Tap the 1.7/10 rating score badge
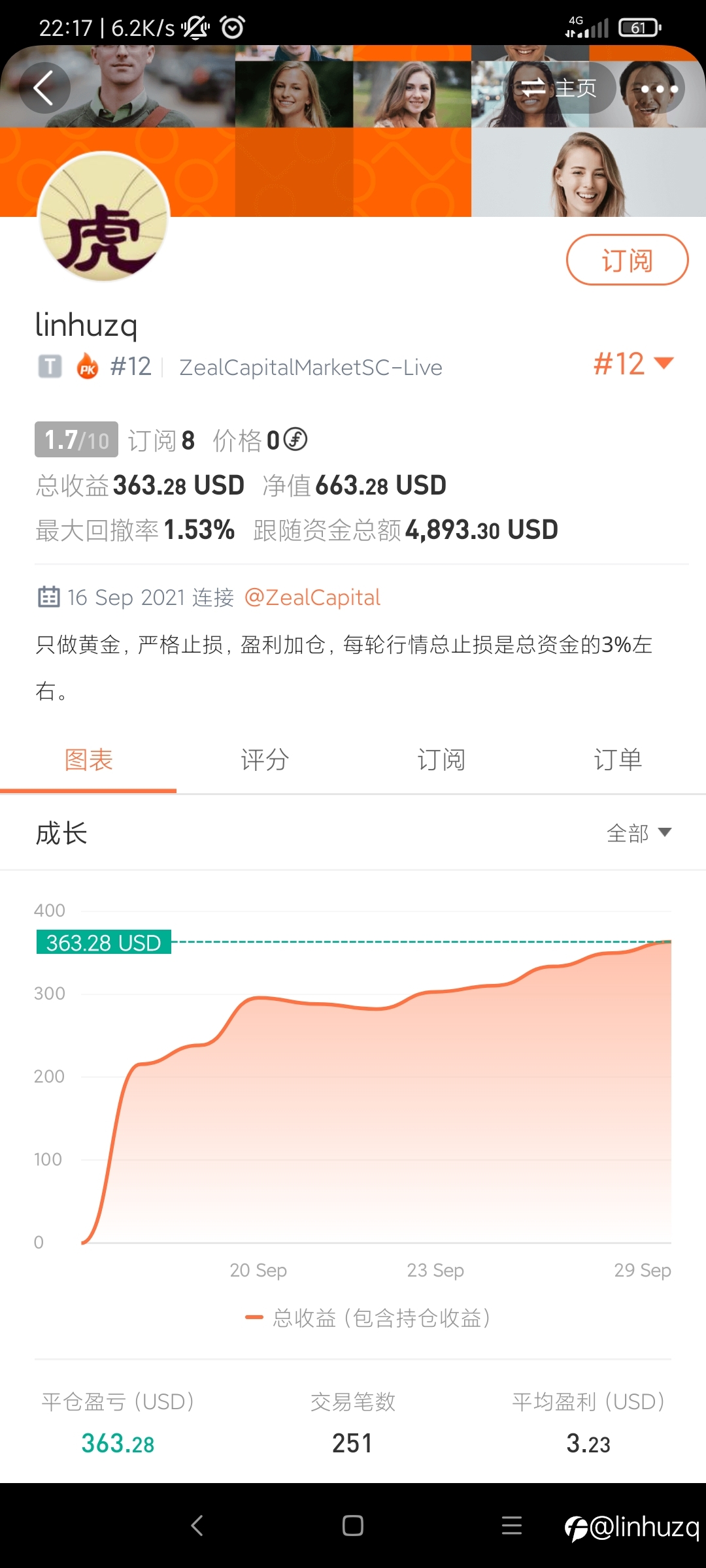Screen dimensions: 706x1568 tap(76, 440)
